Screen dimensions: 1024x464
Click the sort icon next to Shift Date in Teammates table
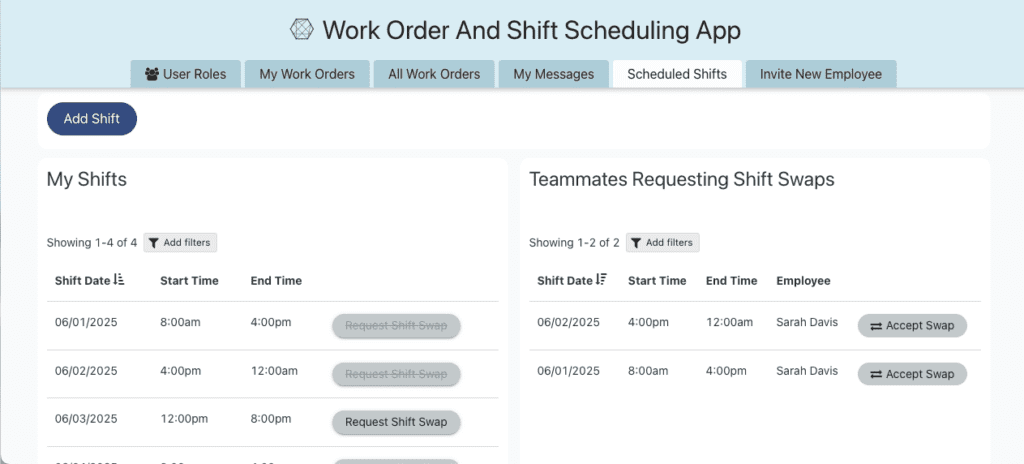point(601,281)
